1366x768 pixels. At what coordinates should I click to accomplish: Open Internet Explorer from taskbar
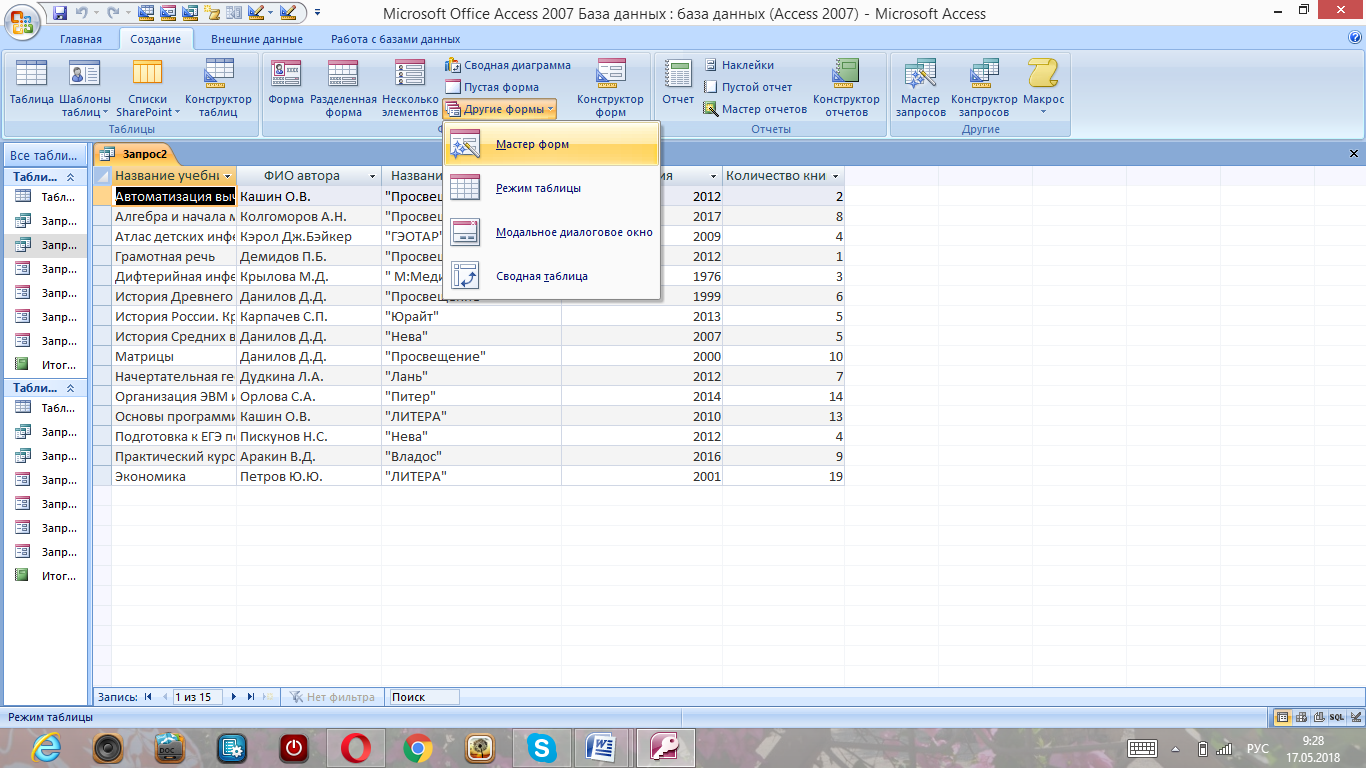(x=47, y=747)
